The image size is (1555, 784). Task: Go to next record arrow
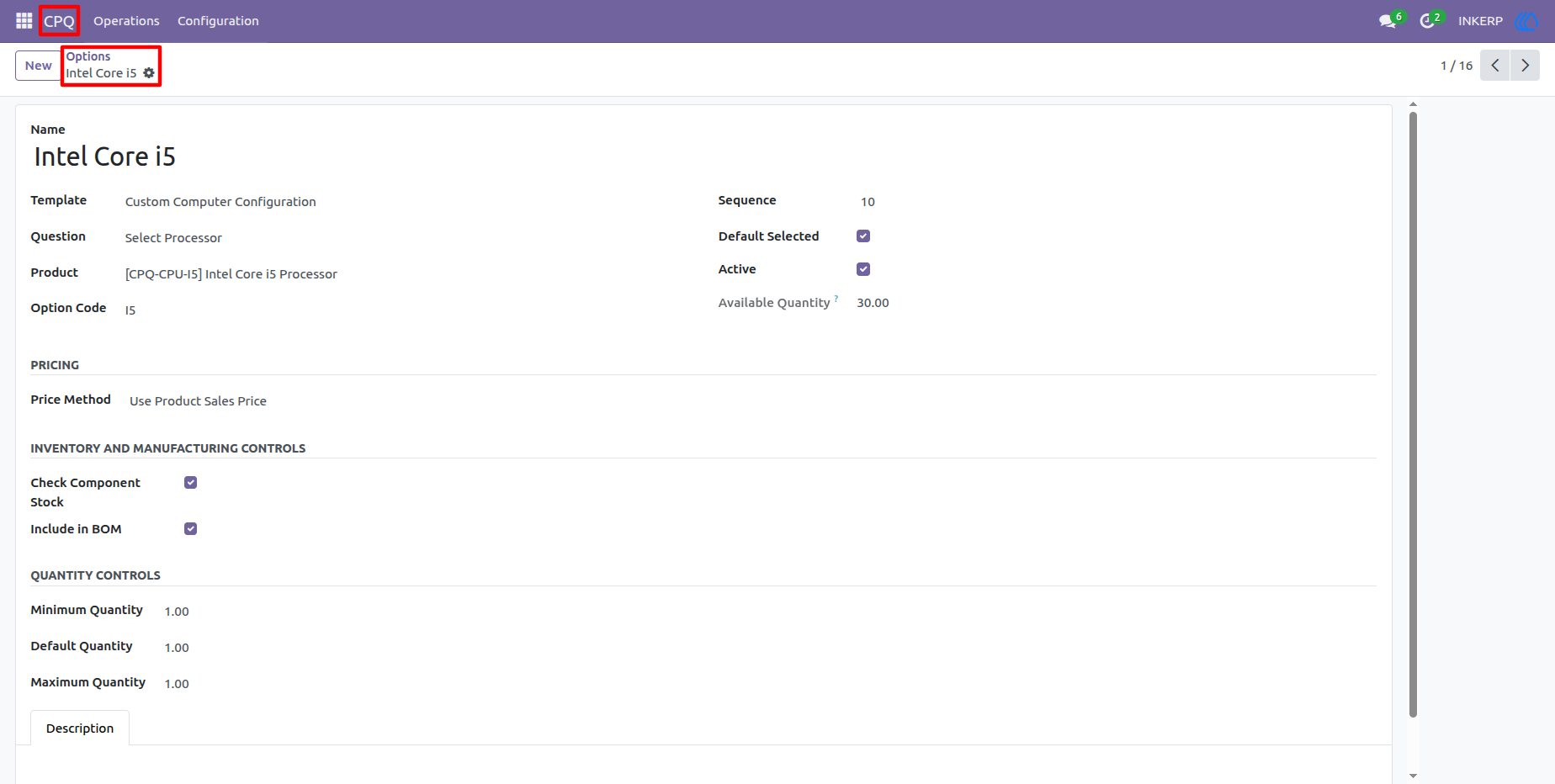point(1525,65)
